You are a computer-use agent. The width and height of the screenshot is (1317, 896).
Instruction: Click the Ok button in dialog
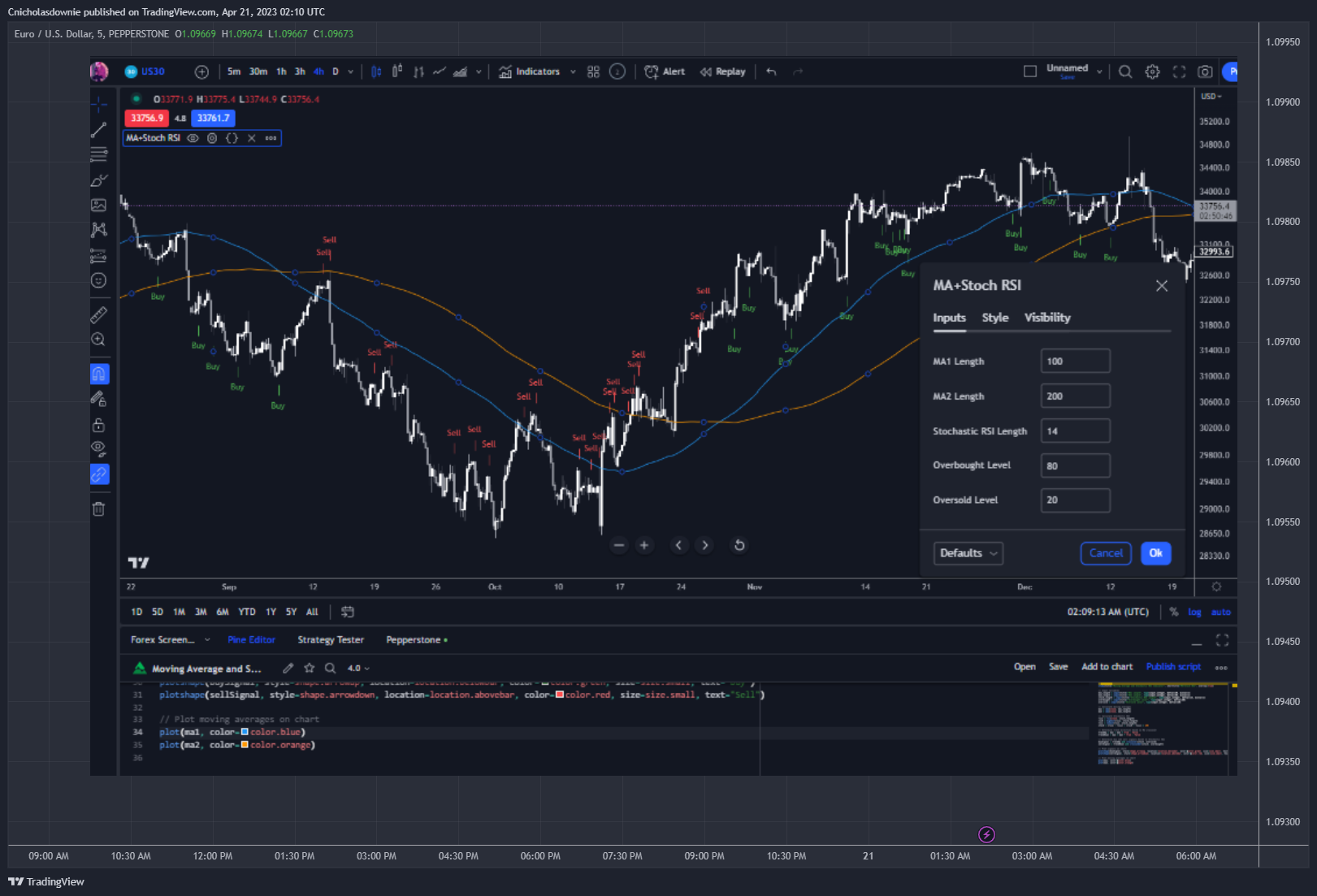(1156, 553)
